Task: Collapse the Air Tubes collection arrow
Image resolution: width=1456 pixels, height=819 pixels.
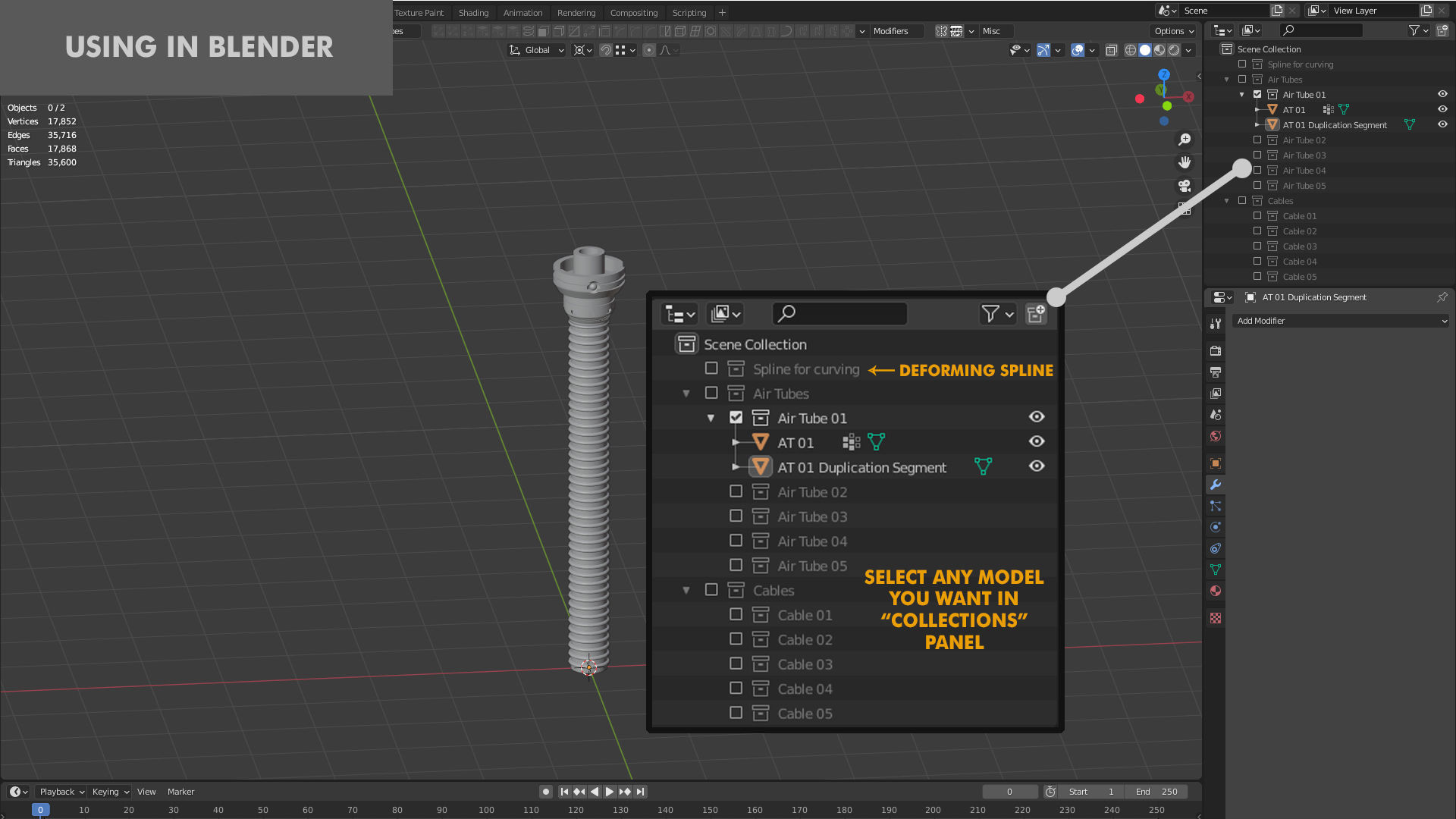Action: tap(1227, 80)
